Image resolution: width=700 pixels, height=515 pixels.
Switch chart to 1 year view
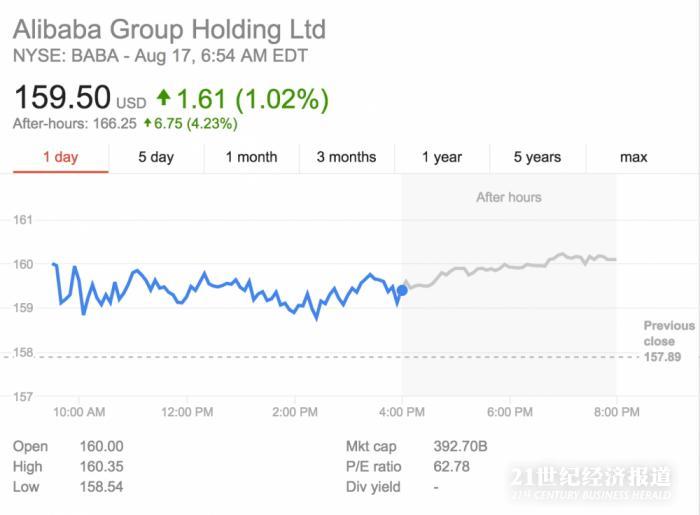[441, 157]
